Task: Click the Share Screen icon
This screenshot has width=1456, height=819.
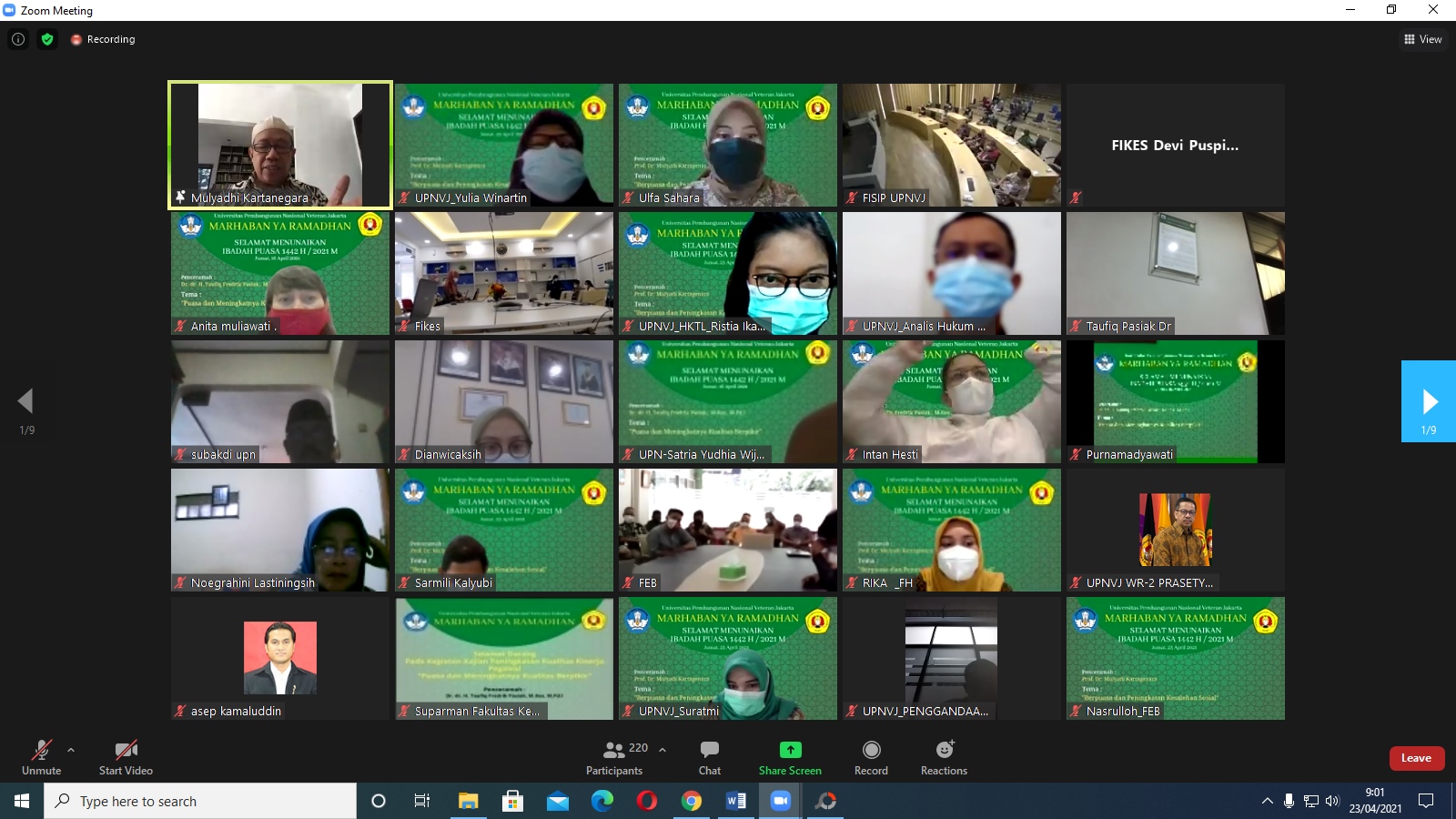Action: (x=790, y=750)
